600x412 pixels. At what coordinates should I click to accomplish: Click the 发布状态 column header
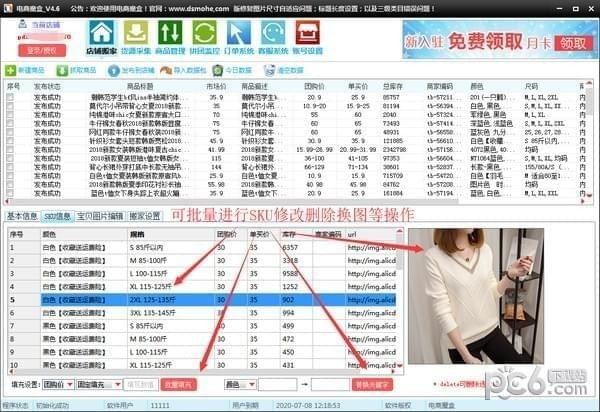click(x=47, y=87)
